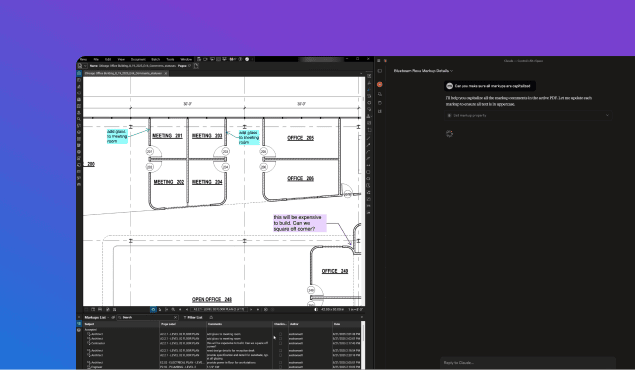
Task: Go to the previous page using the arrow
Action: point(187,309)
